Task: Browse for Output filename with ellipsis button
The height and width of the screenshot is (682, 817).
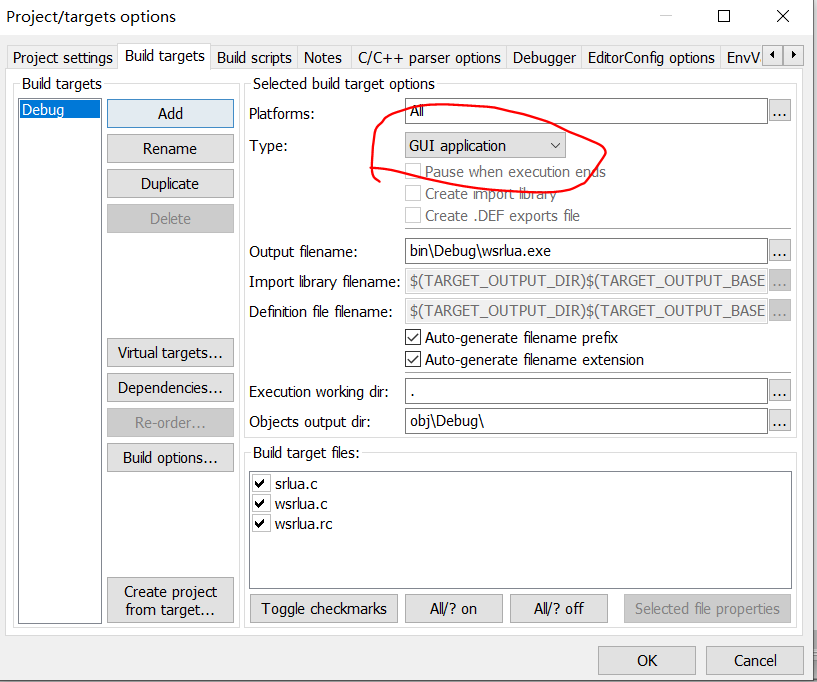Action: (779, 251)
